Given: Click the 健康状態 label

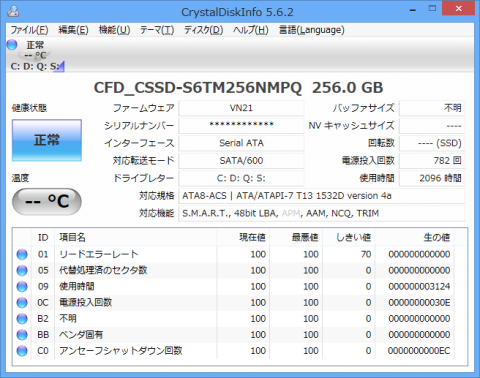Looking at the screenshot, I should (29, 108).
